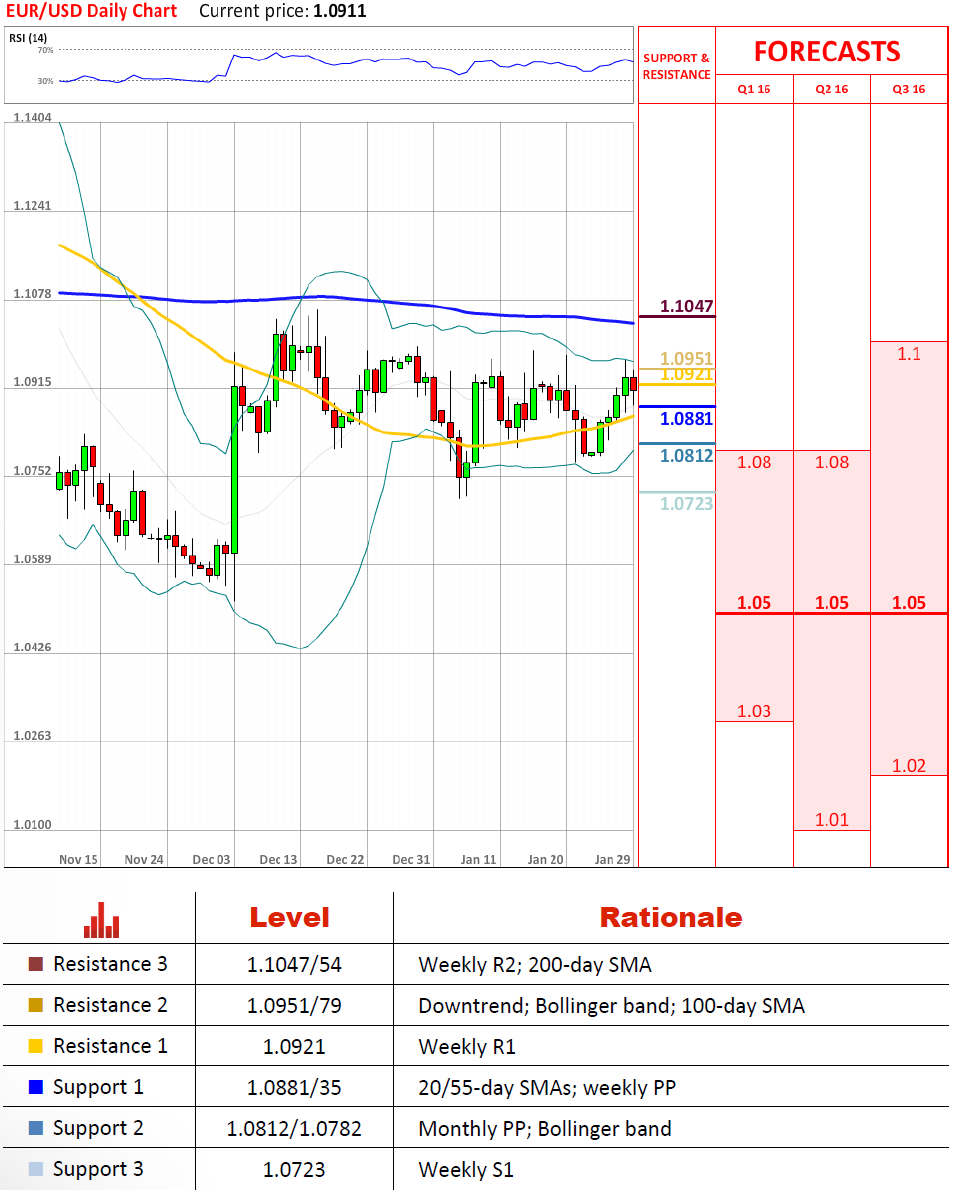Image resolution: width=955 pixels, height=1190 pixels.
Task: Click the level cell 1.0921 in table
Action: coord(294,1047)
